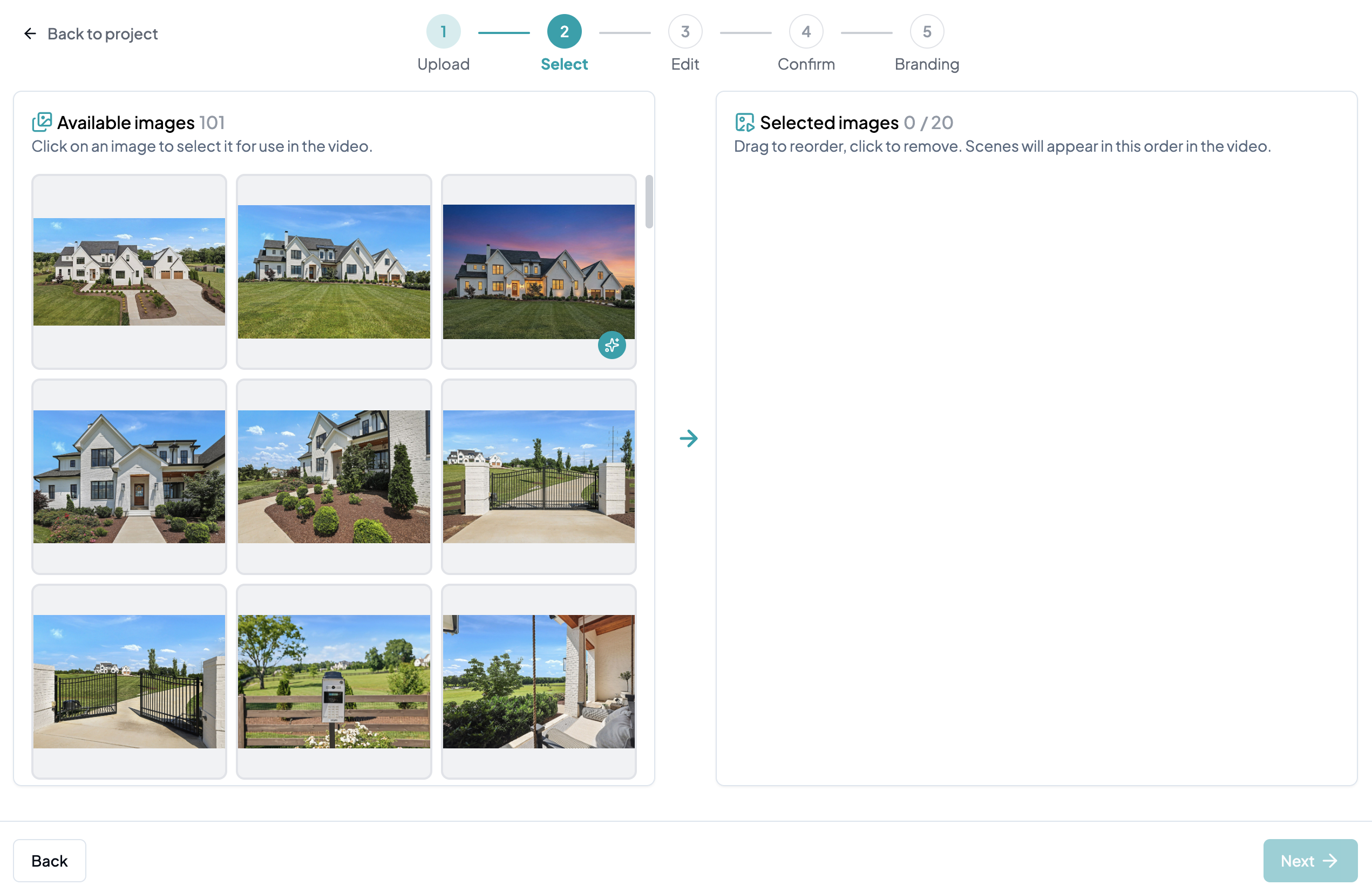Select the daytime front lawn house photo

(x=334, y=272)
